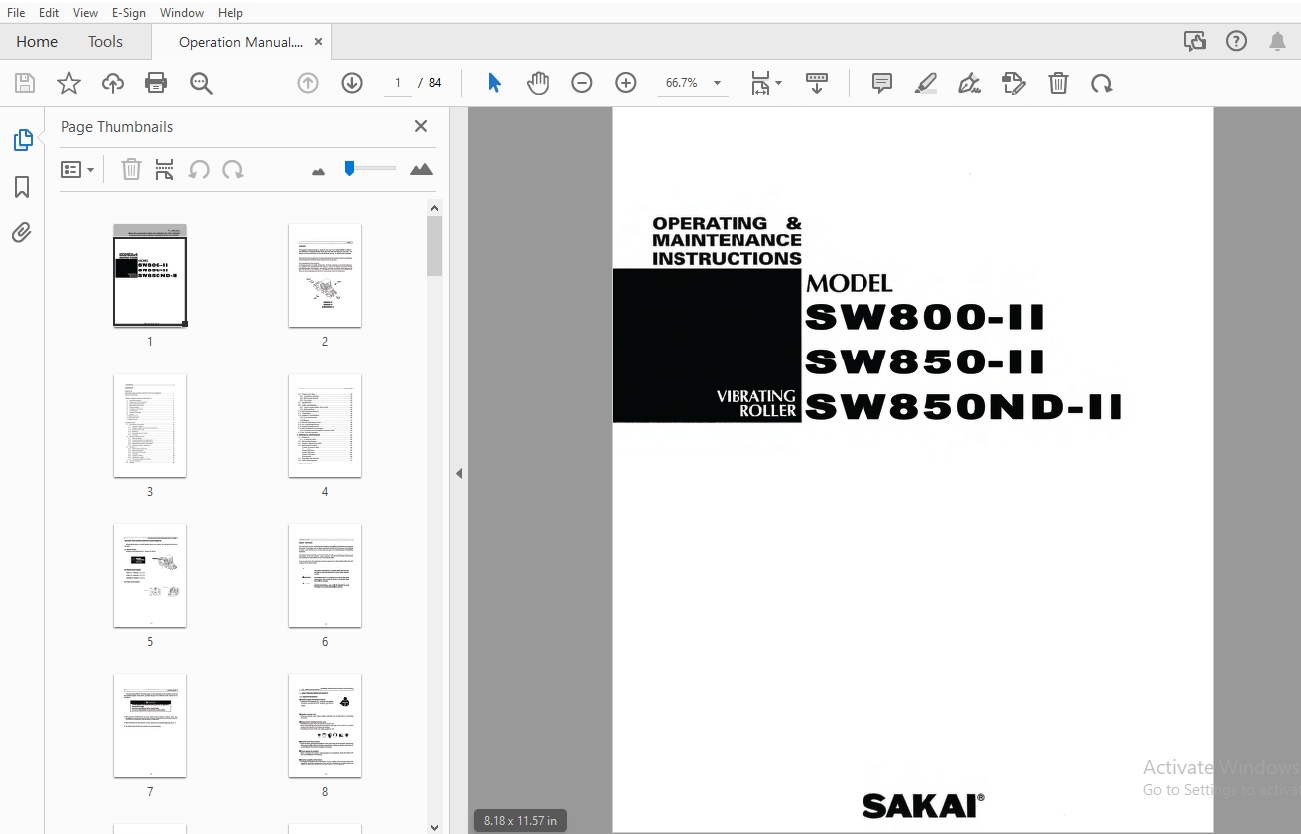1301x834 pixels.
Task: Open Help question mark icon
Action: point(1237,41)
